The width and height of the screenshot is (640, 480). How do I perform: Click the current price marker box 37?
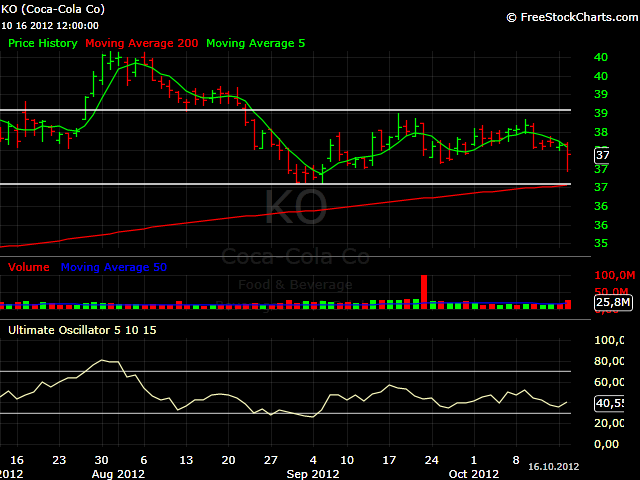point(602,155)
